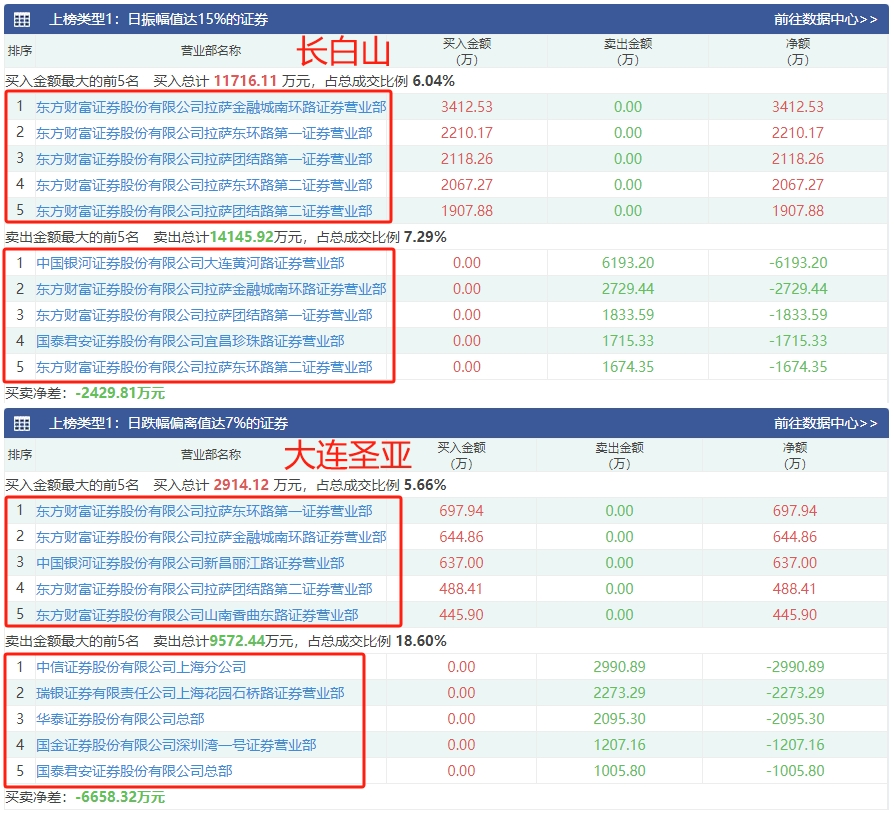Click the 净额(万) column header in the lower table
The height and width of the screenshot is (813, 894).
[795, 456]
